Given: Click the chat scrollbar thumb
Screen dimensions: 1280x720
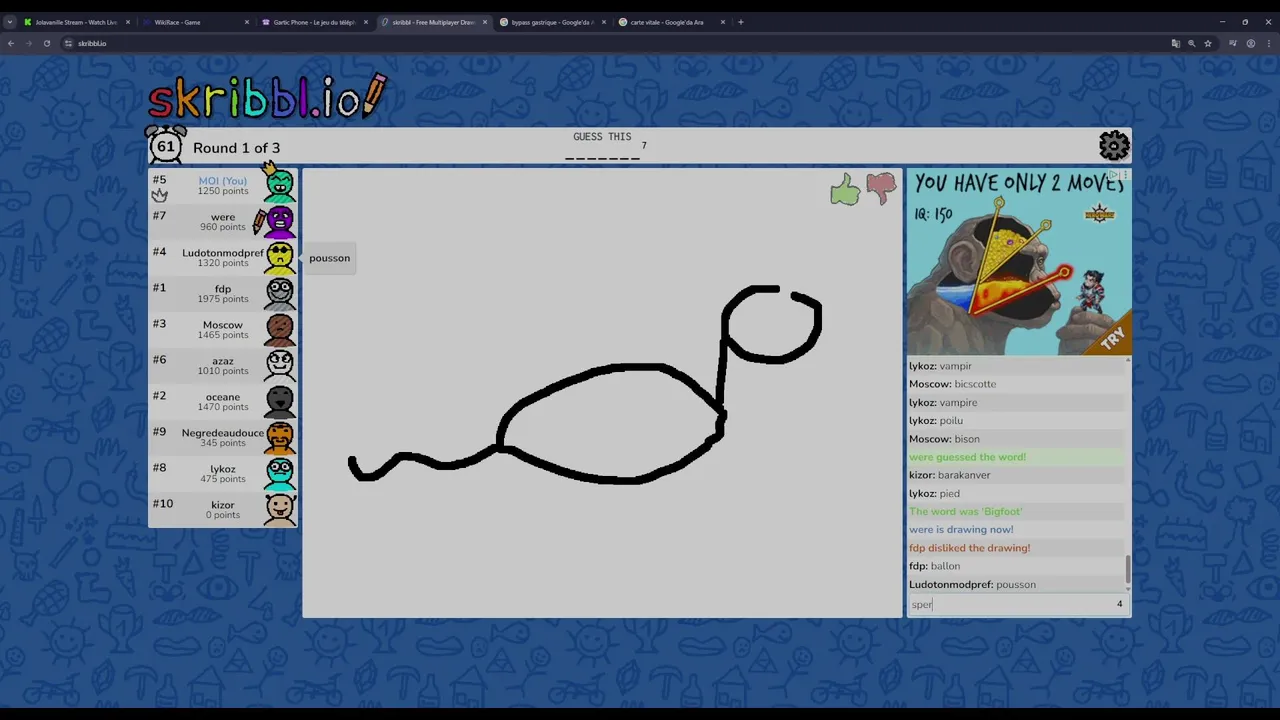Looking at the screenshot, I should pyautogui.click(x=1128, y=569).
